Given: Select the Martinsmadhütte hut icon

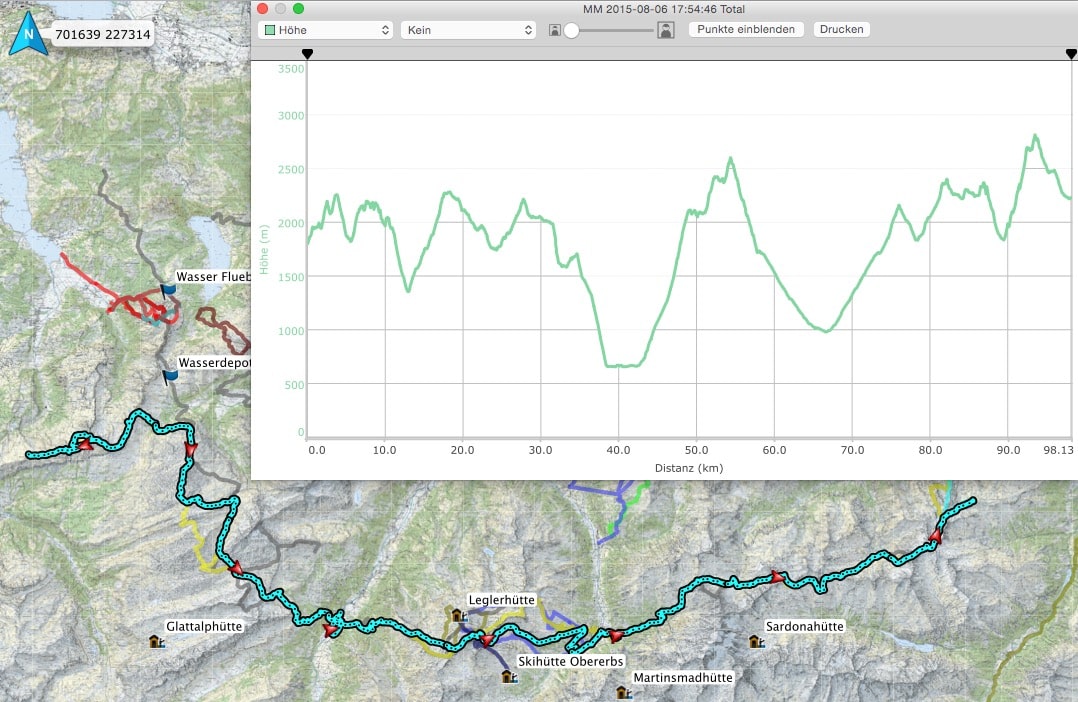Looking at the screenshot, I should pyautogui.click(x=624, y=692).
